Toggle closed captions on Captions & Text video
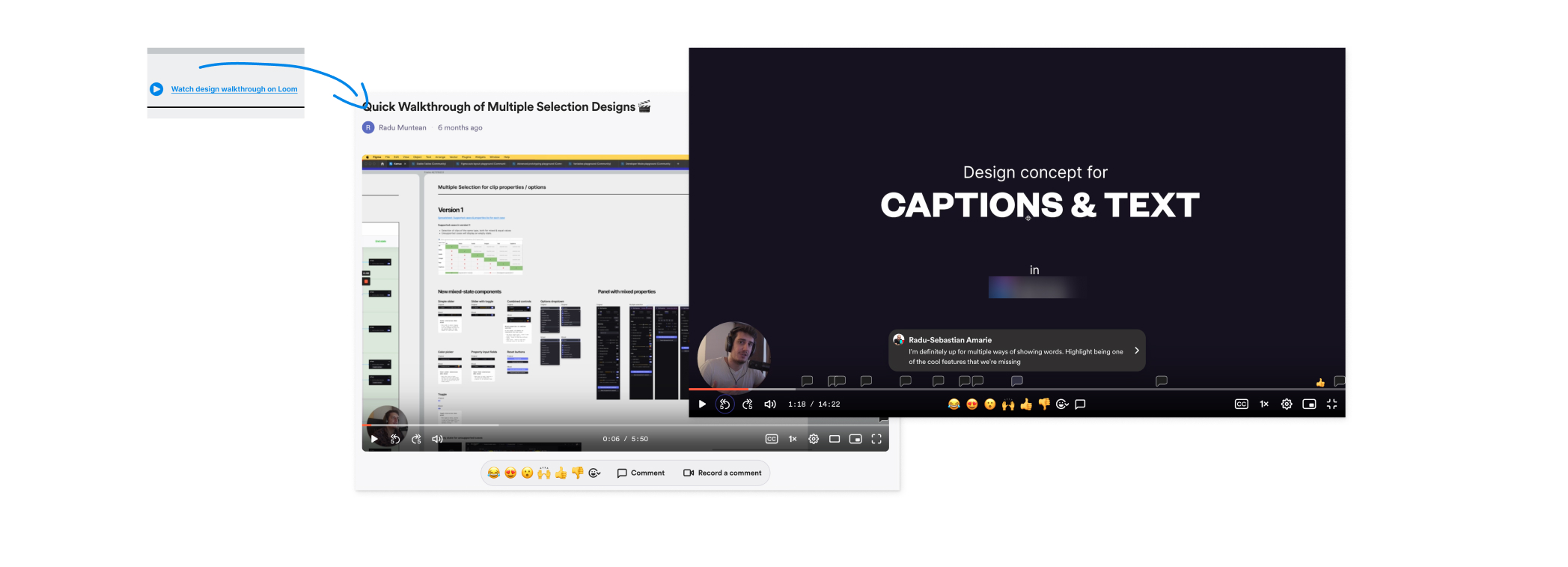Viewport: 1568px width, 567px height. point(1241,404)
